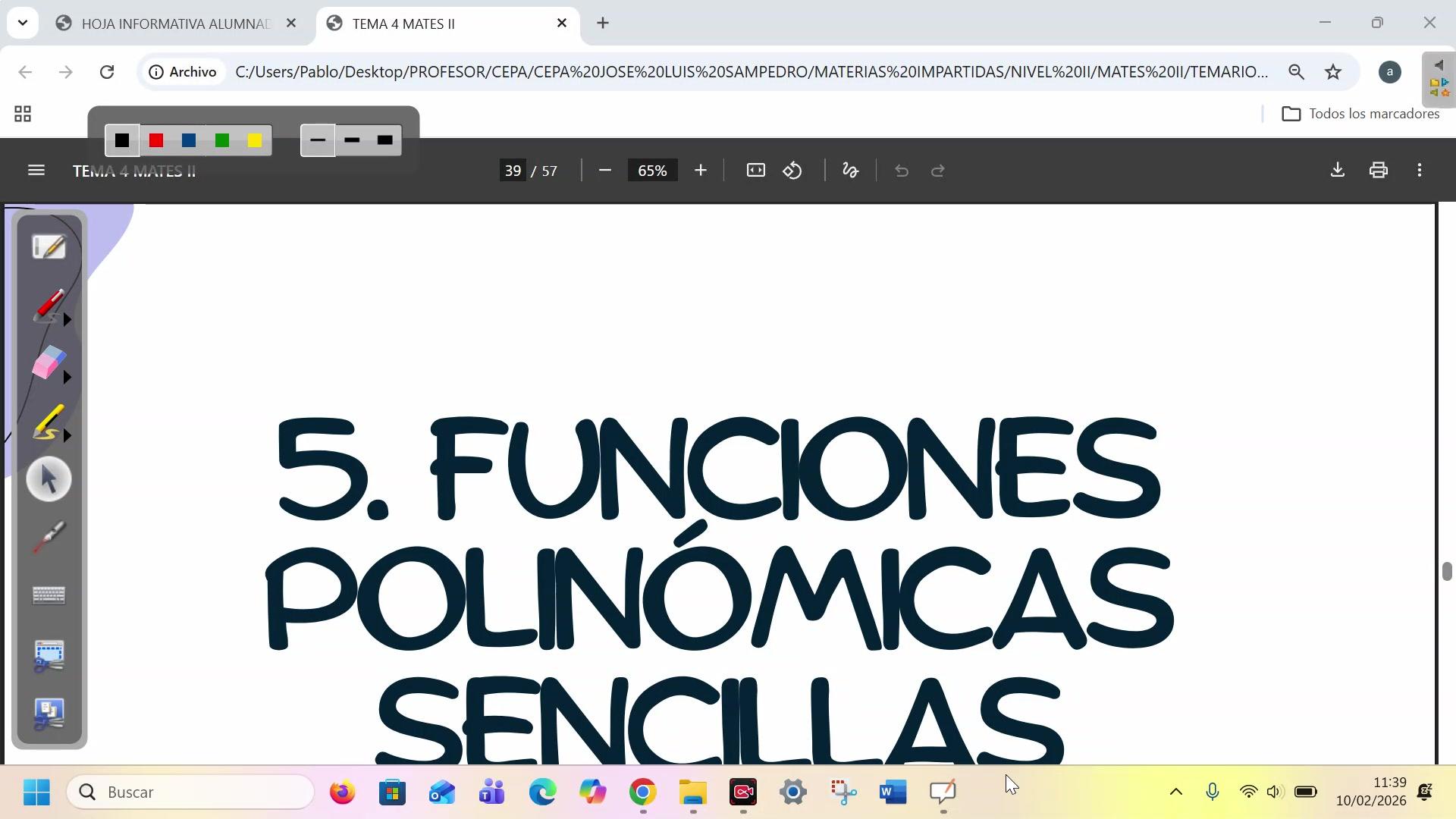The image size is (1456, 819).
Task: Download the PDF document
Action: point(1338,171)
